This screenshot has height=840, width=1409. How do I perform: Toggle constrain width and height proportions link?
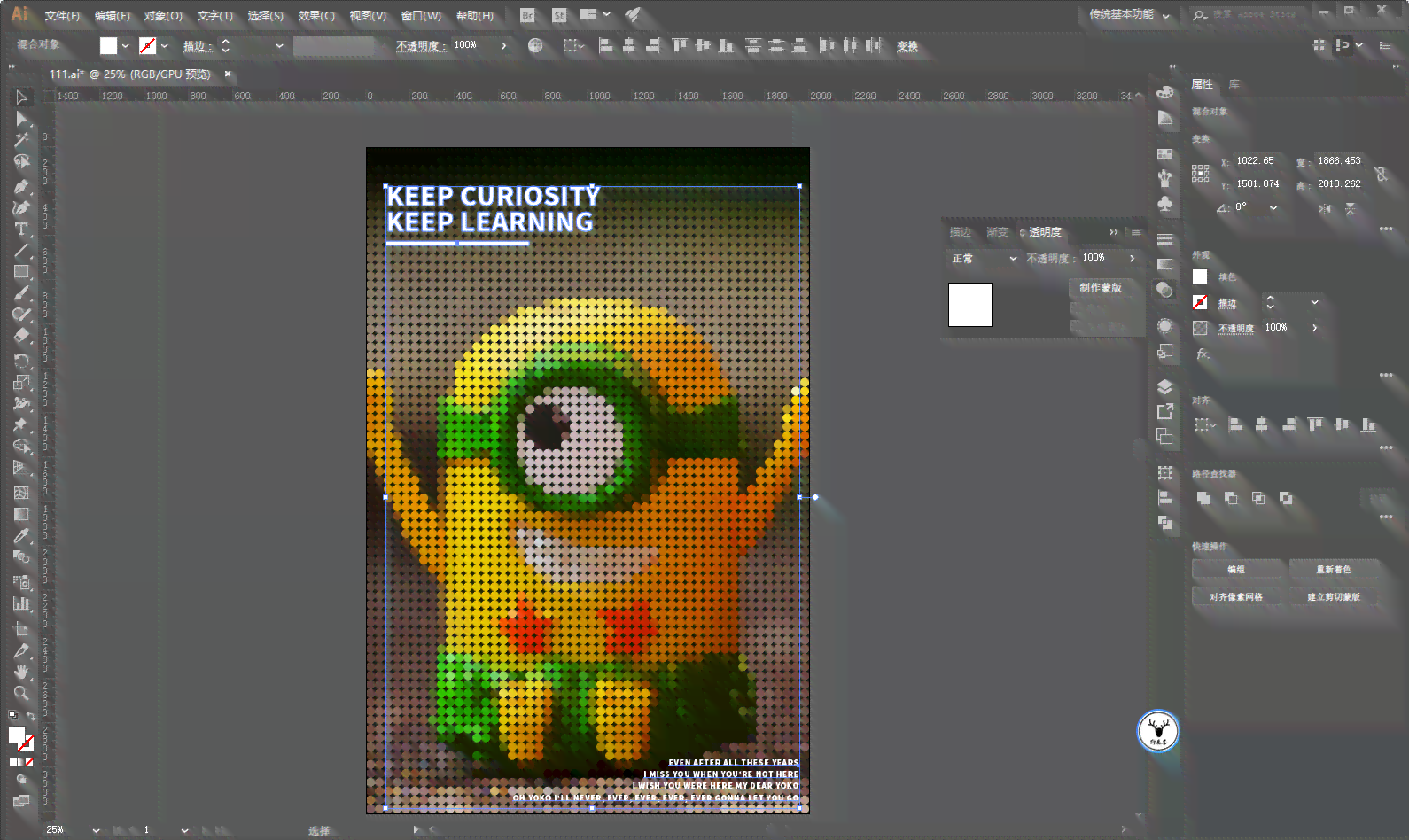coord(1381,174)
